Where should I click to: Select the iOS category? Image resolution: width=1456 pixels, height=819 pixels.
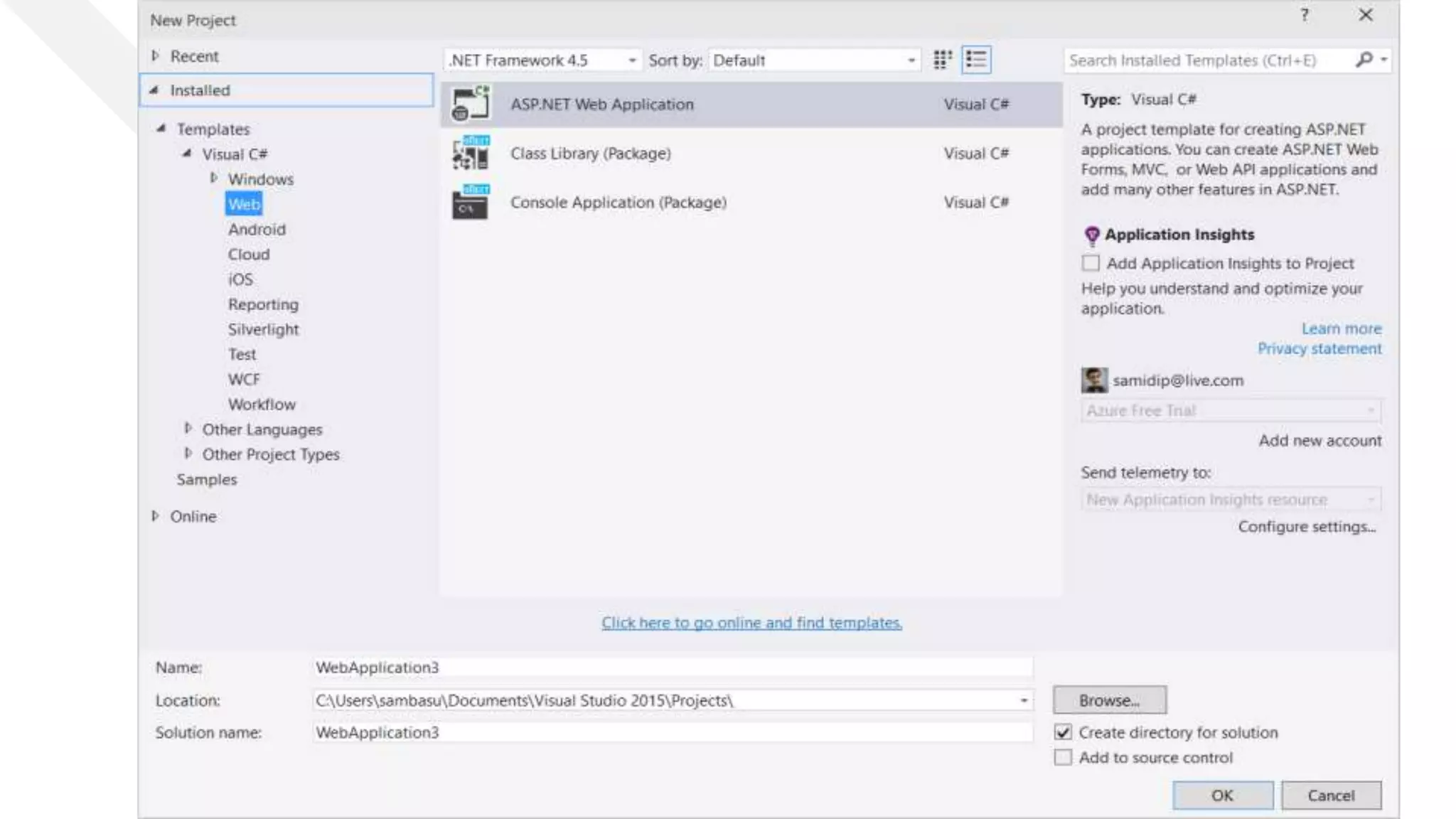(240, 279)
